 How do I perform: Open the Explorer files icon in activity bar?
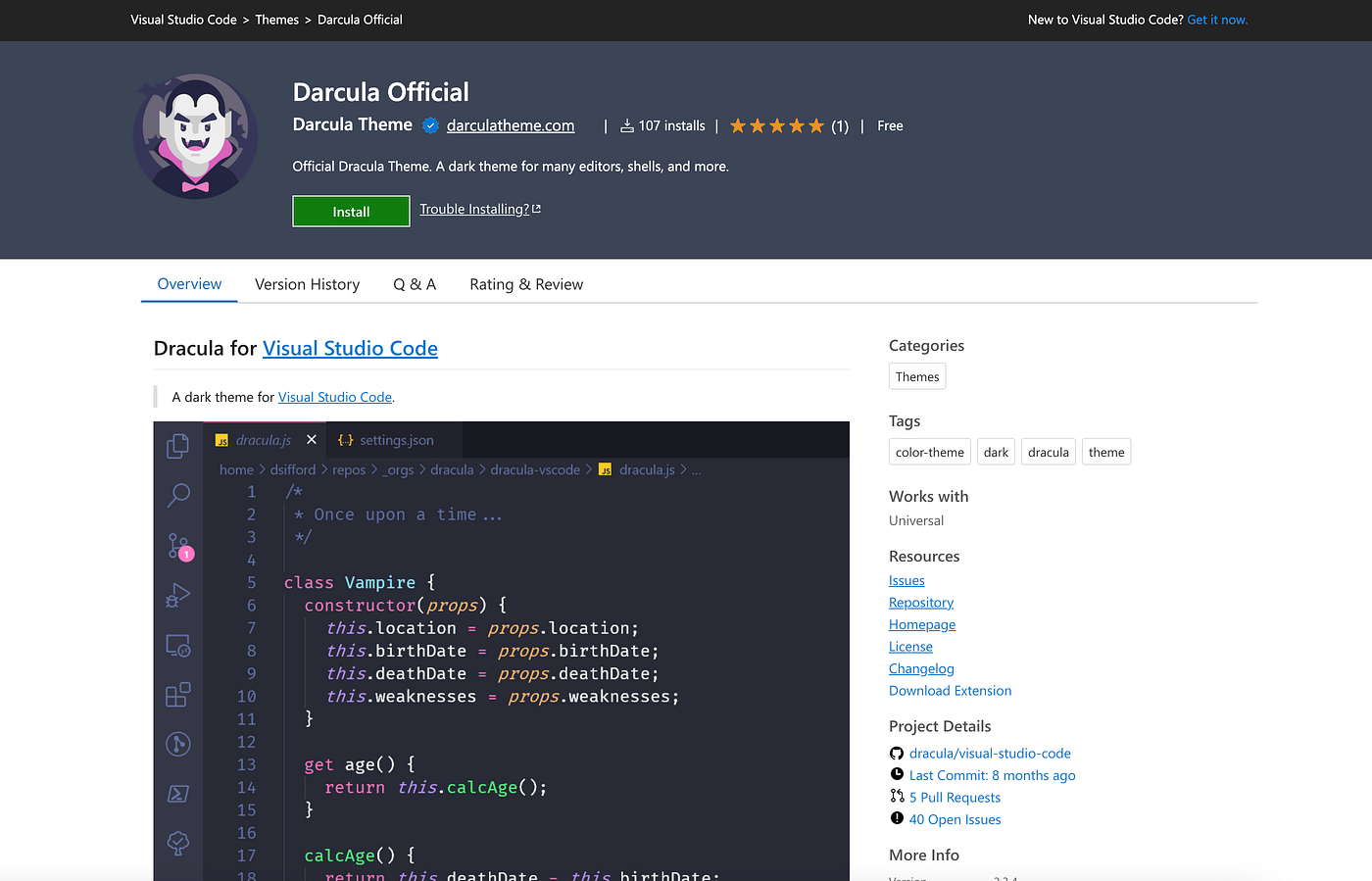coord(177,446)
